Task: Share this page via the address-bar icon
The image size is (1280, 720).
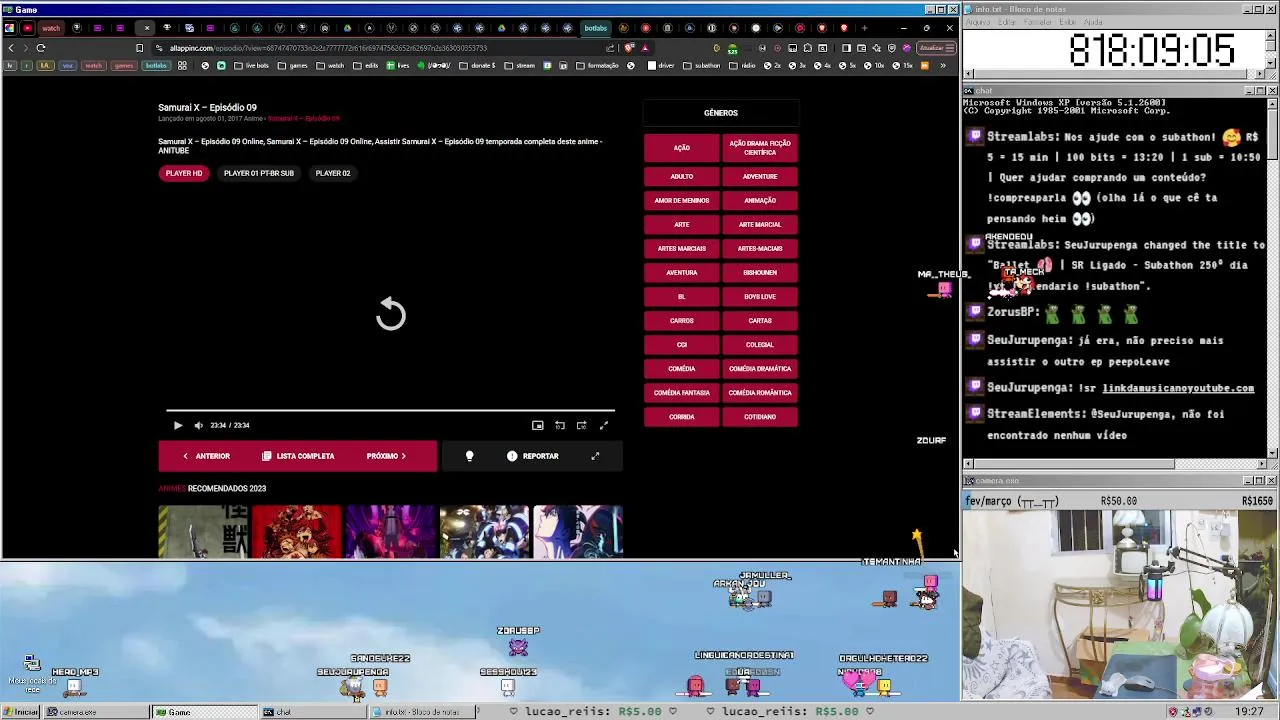Action: [x=610, y=48]
